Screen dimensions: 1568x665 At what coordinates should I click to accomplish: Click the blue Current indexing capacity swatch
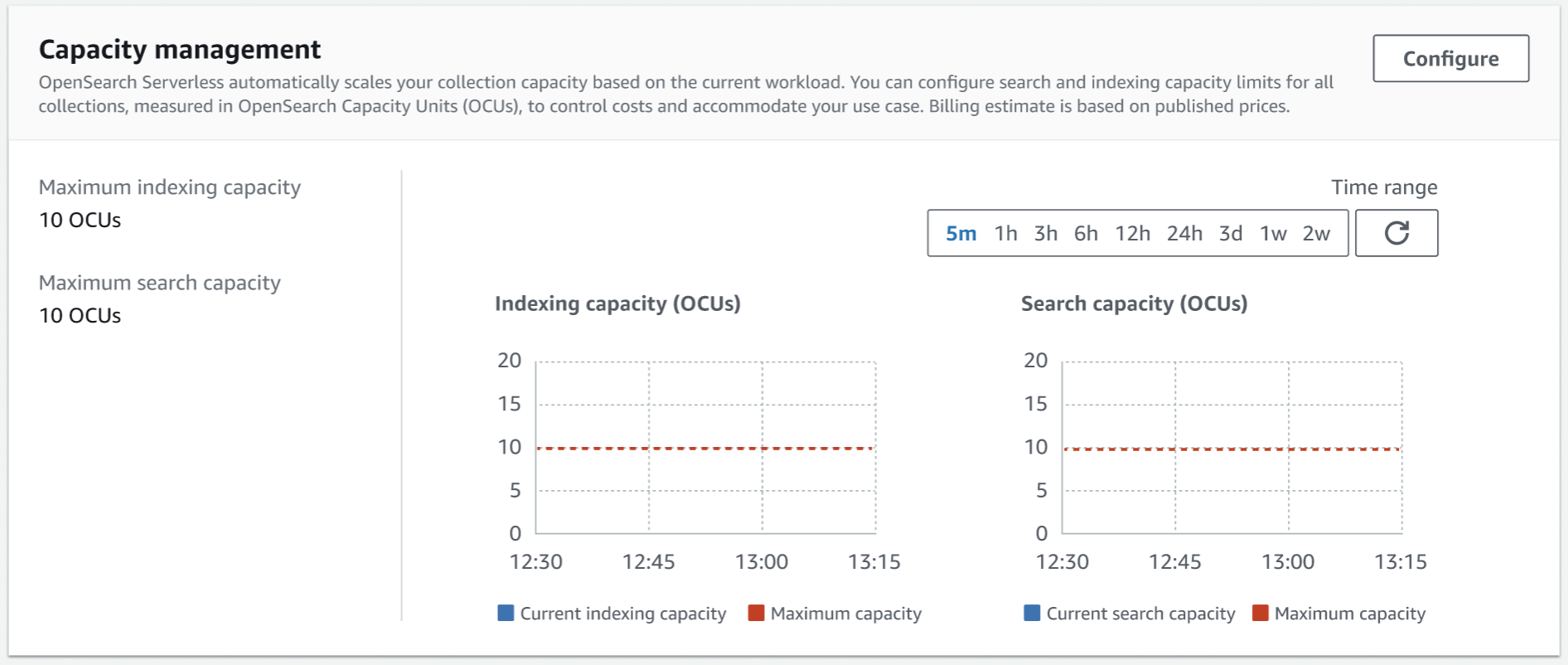tap(506, 613)
